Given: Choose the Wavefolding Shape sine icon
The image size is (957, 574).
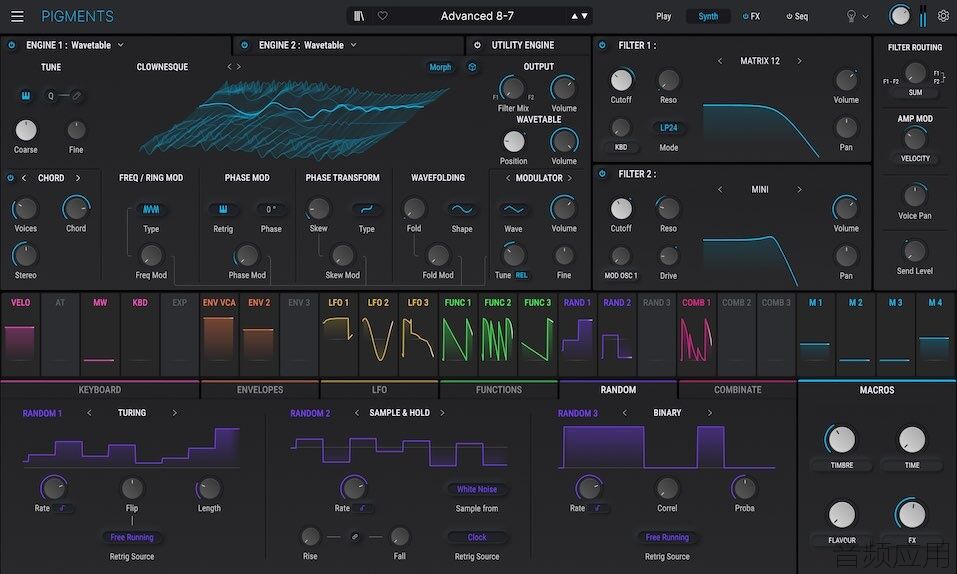Looking at the screenshot, I should 462,209.
